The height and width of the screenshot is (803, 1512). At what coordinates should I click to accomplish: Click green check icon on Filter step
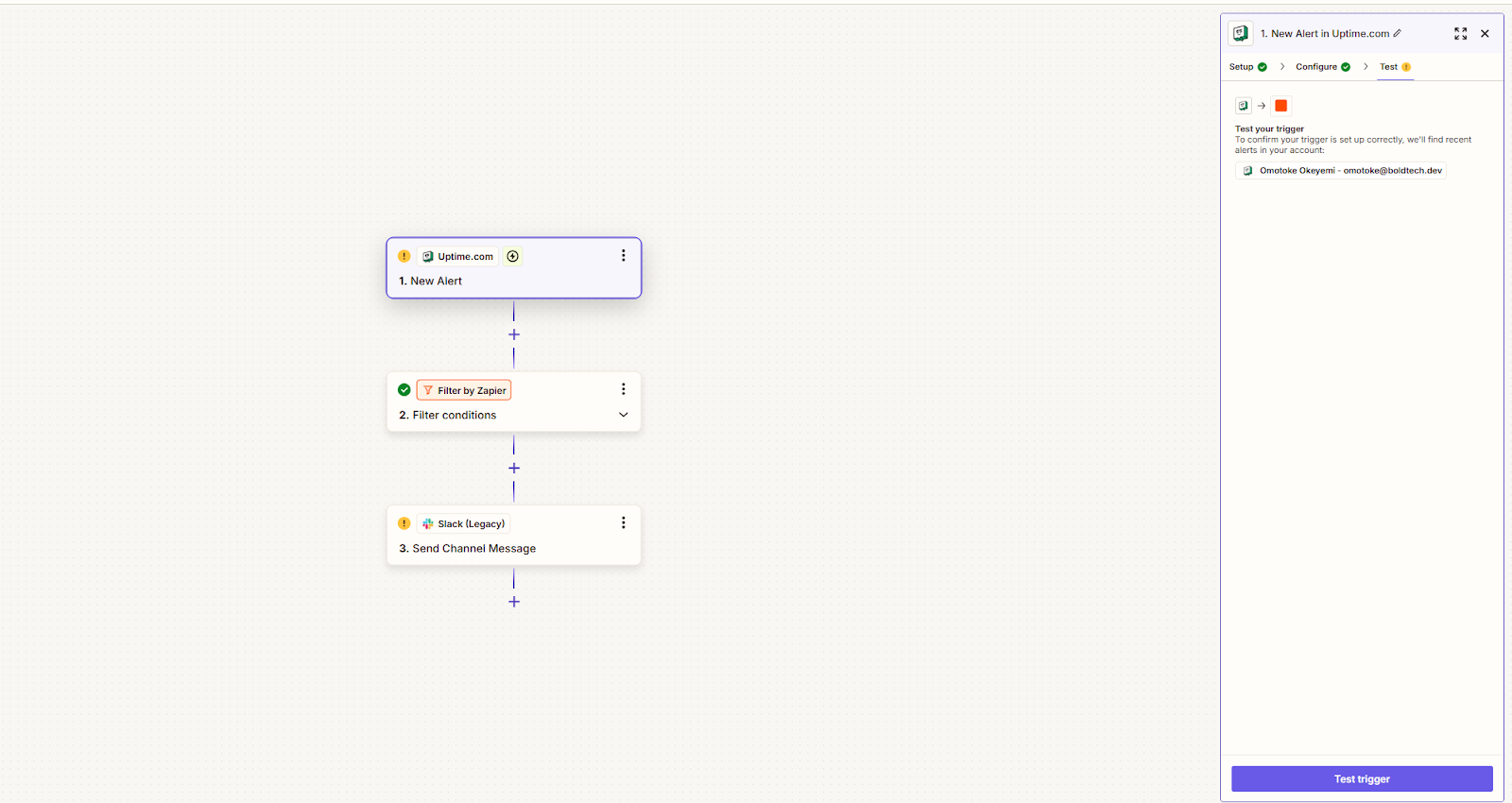pos(404,390)
